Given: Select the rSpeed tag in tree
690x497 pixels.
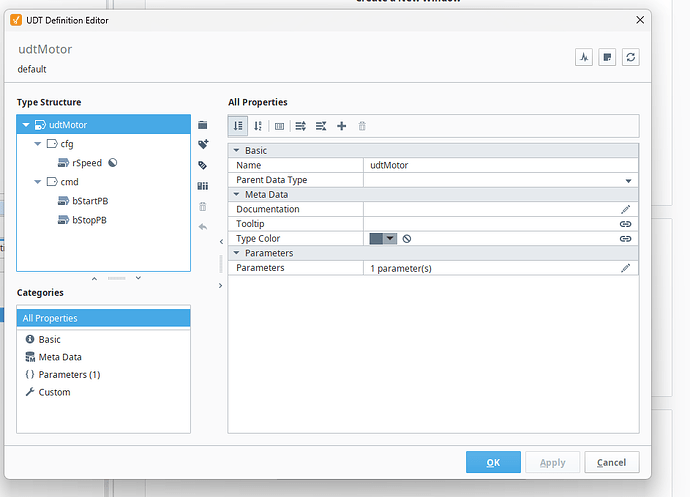Looking at the screenshot, I should (x=87, y=163).
